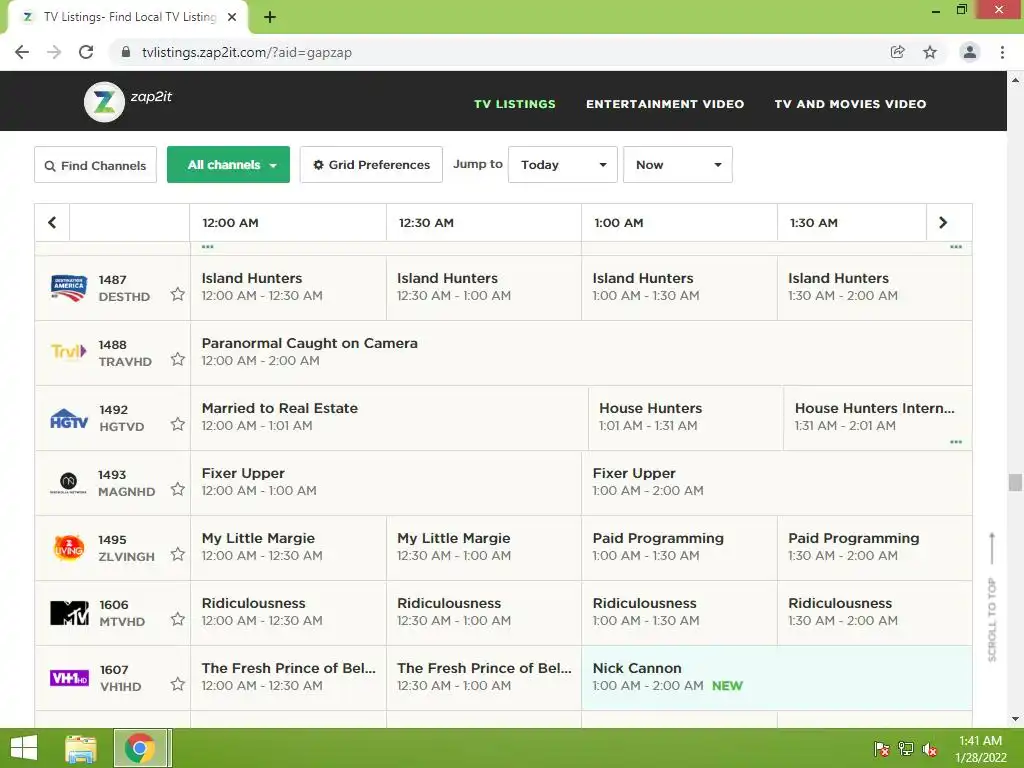Open File Explorer from the taskbar

[81, 748]
